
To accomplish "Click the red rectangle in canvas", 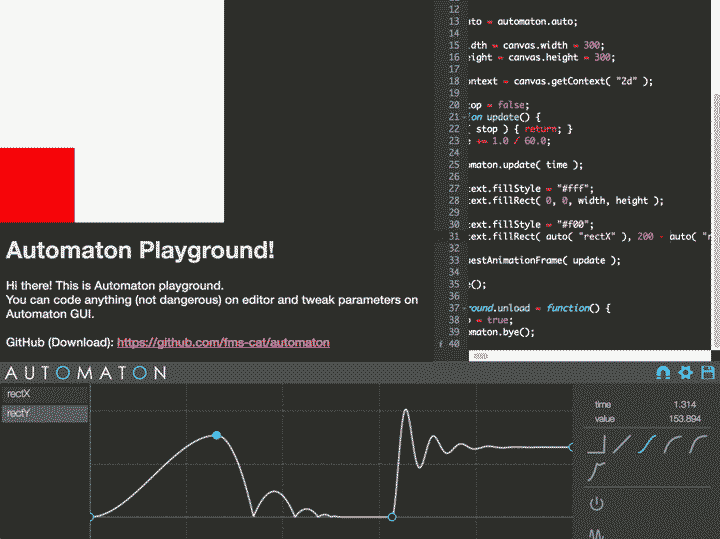I will (x=37, y=185).
